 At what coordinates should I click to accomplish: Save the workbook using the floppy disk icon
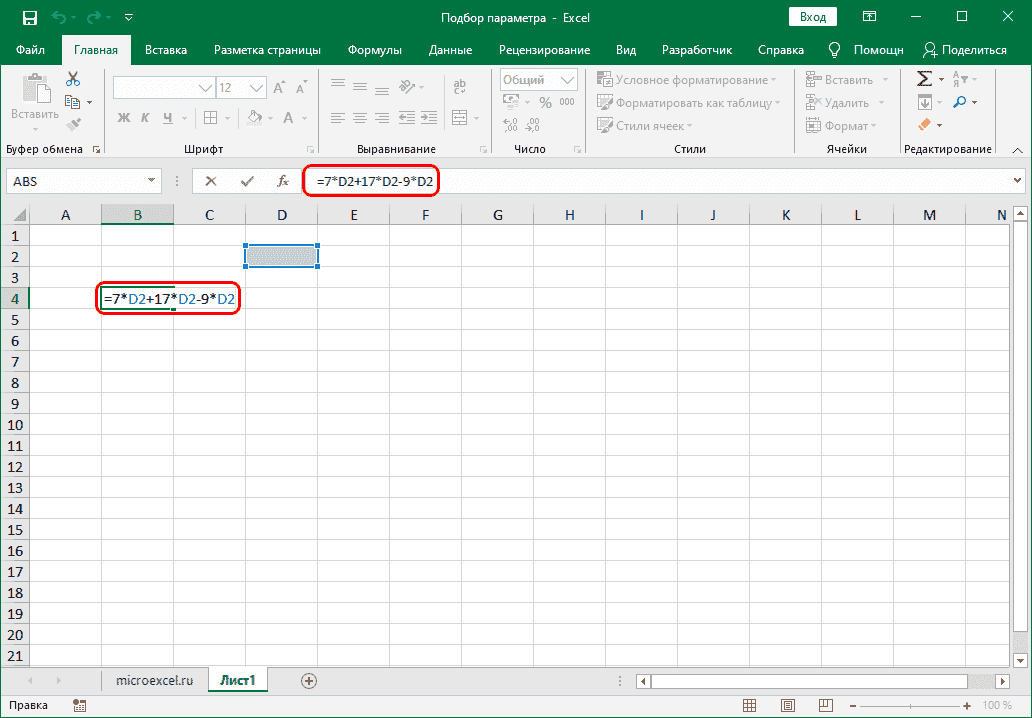(x=29, y=17)
